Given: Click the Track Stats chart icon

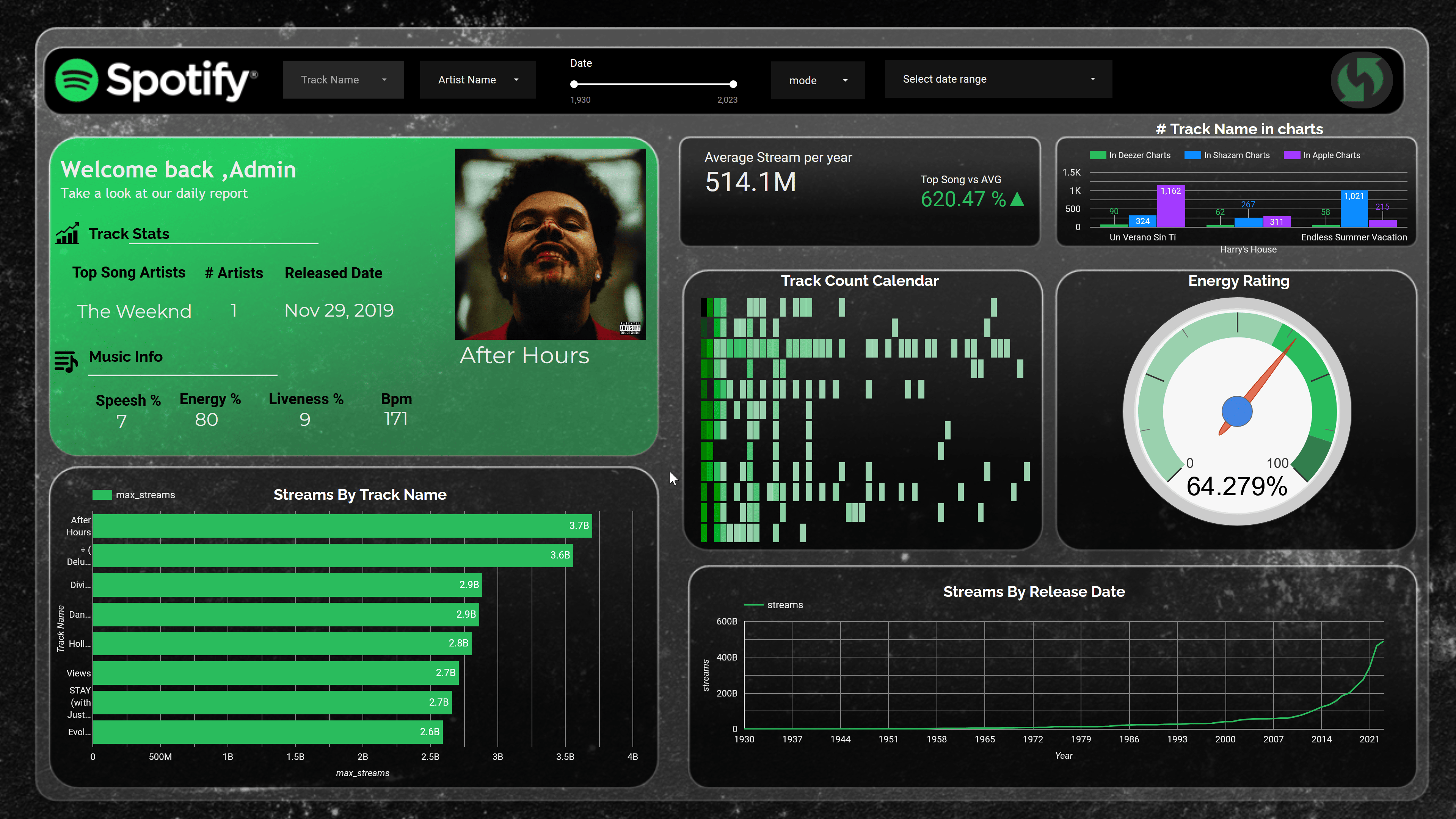Looking at the screenshot, I should coord(67,234).
